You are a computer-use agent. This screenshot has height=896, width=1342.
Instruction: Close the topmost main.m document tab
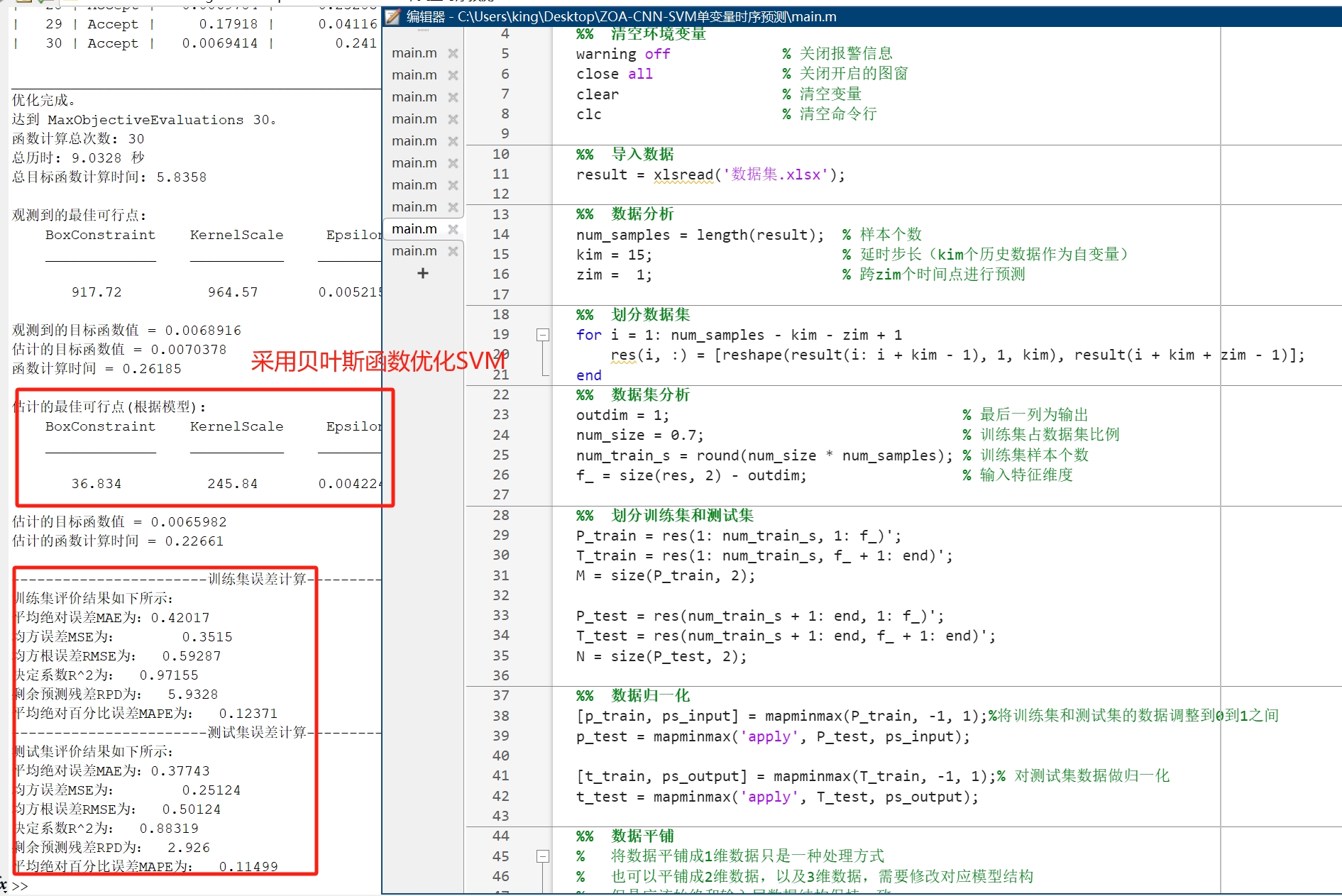pos(453,52)
